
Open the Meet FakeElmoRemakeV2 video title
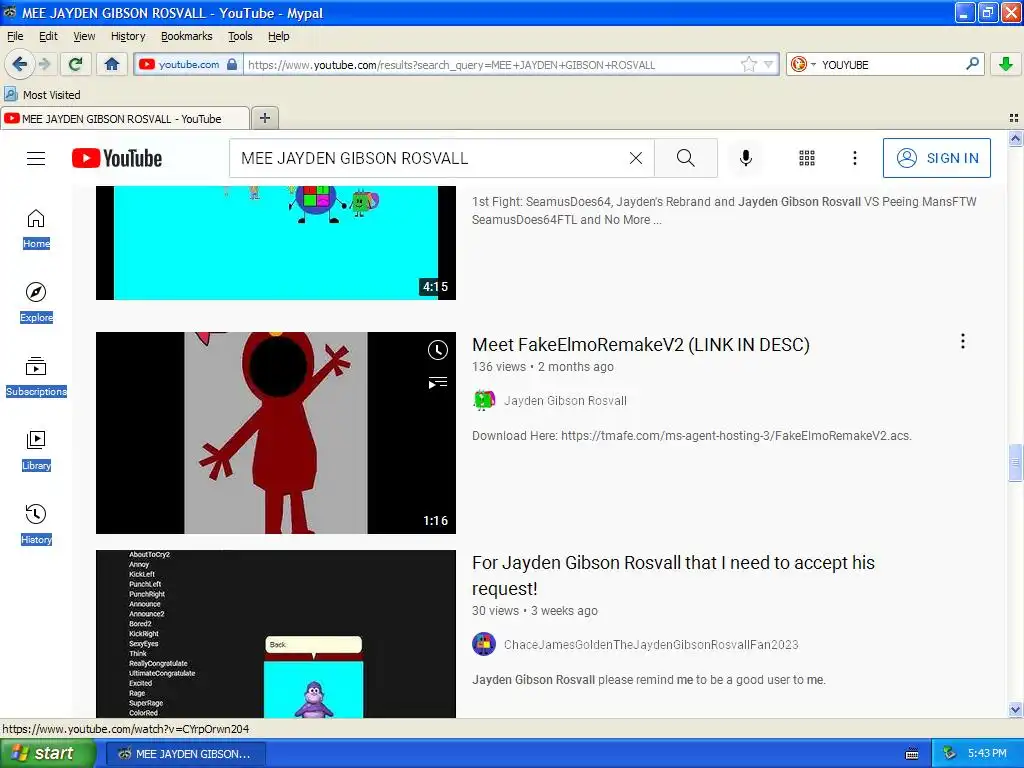point(641,345)
